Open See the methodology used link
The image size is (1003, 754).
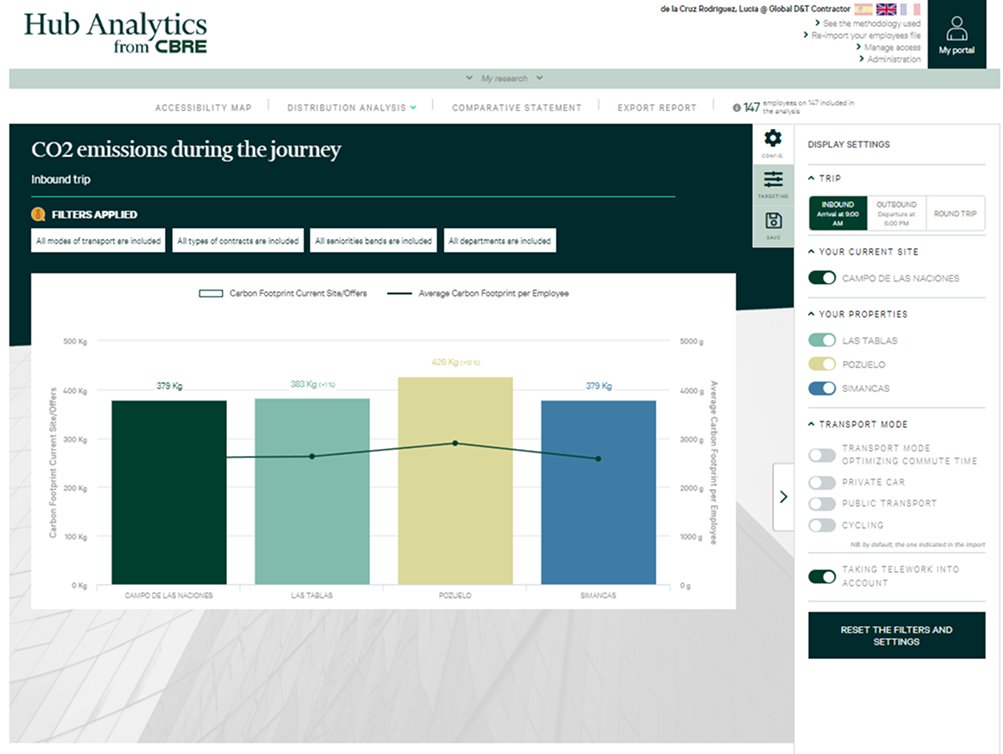pos(871,23)
